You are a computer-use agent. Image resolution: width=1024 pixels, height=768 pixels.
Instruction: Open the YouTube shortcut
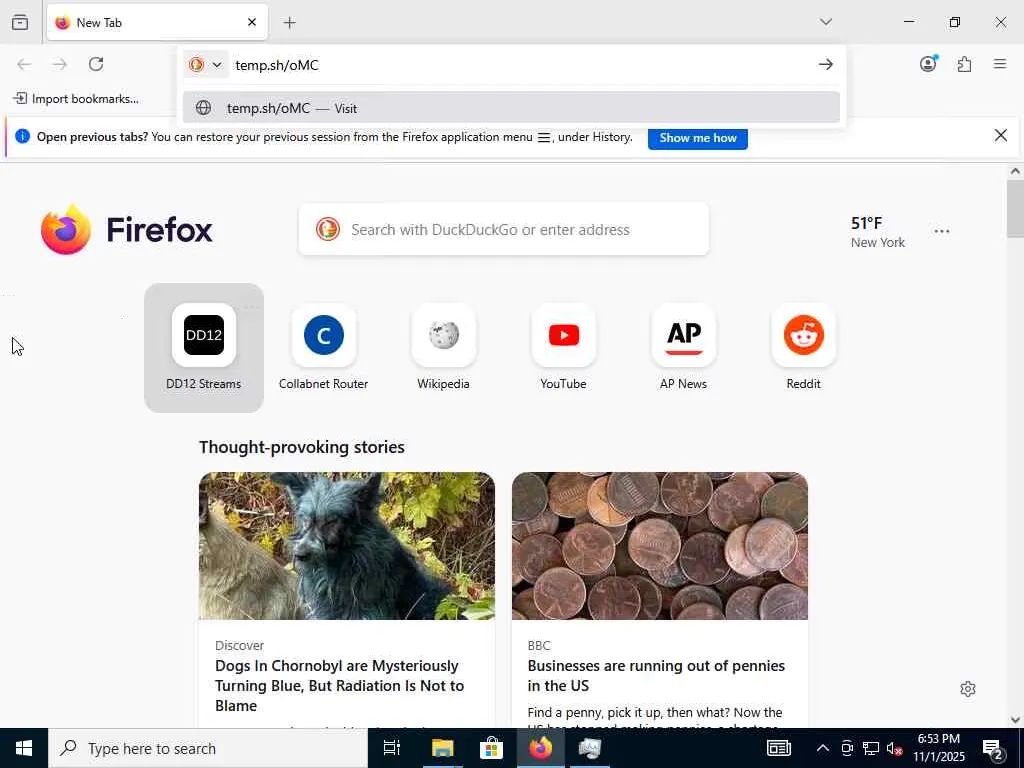pos(564,347)
